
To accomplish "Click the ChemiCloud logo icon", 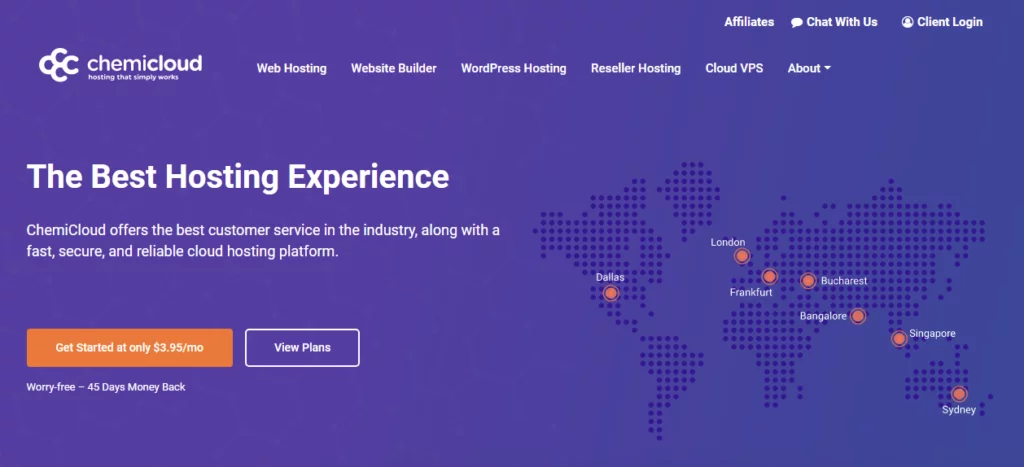I will [59, 65].
